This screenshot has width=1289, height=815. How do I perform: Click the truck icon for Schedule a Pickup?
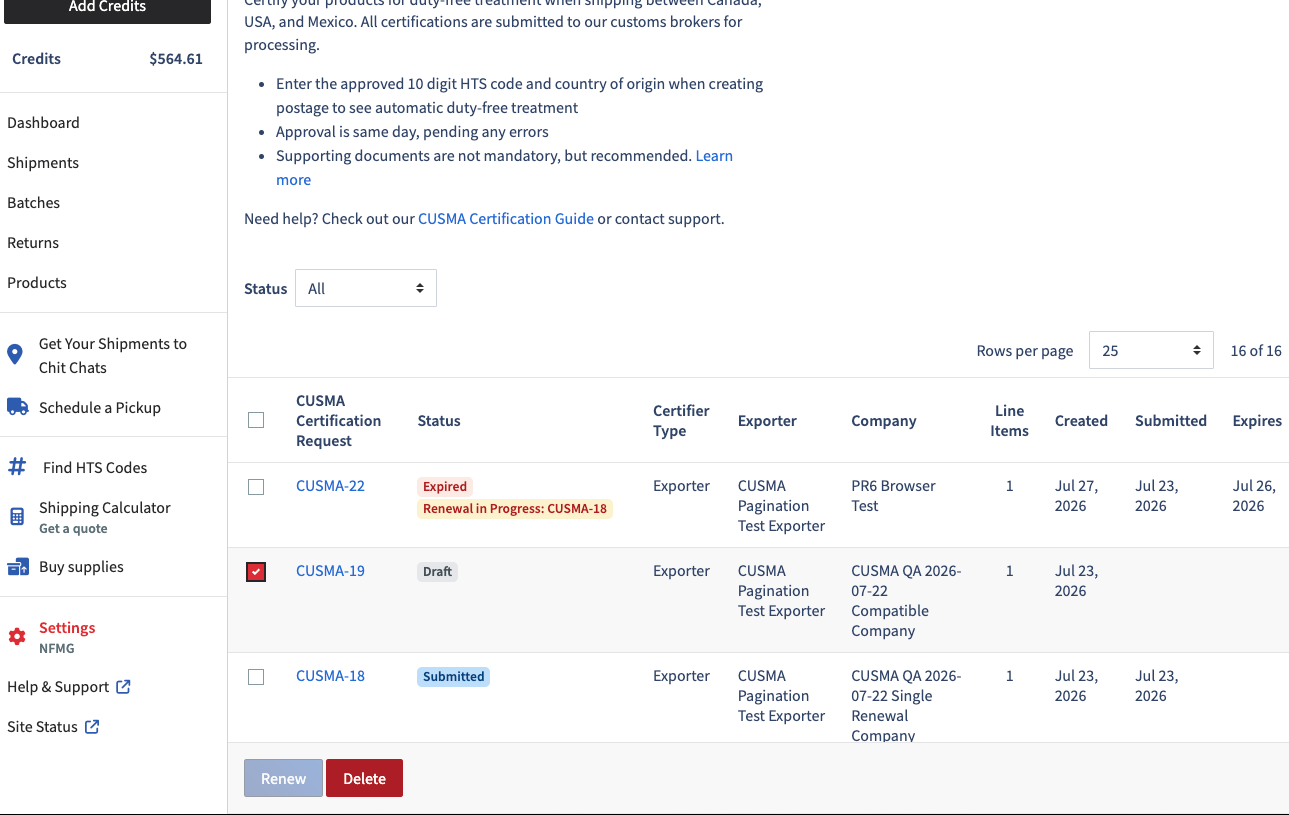pyautogui.click(x=17, y=407)
